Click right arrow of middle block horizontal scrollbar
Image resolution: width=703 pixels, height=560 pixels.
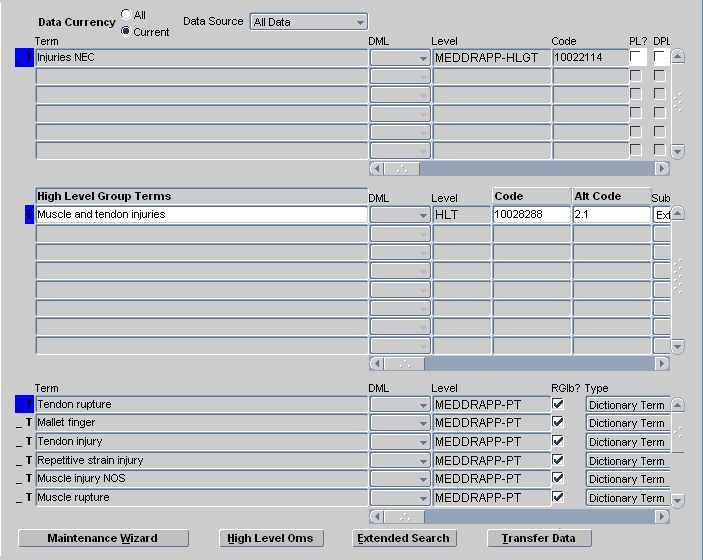point(662,363)
